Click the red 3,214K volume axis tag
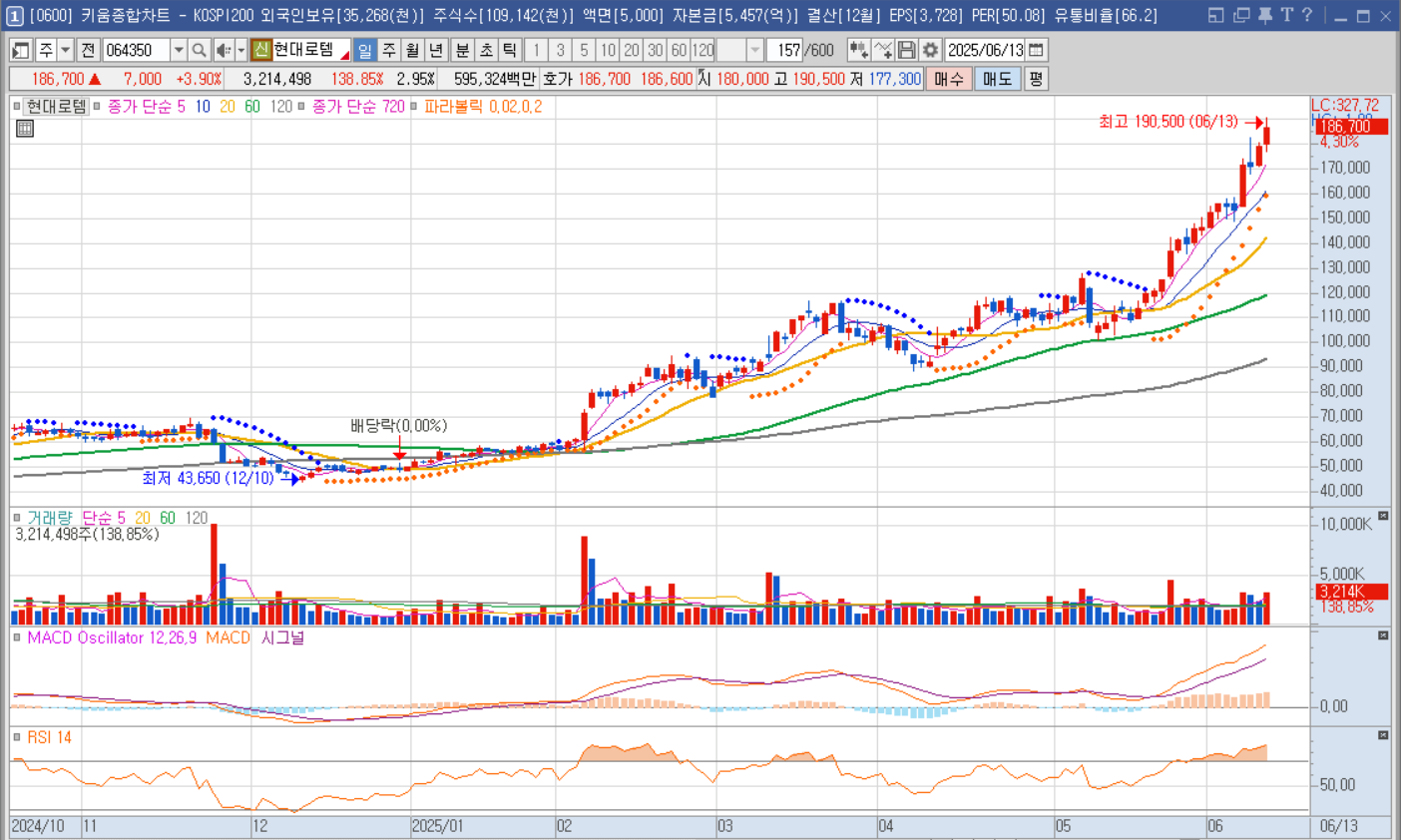The width and height of the screenshot is (1401, 840). tap(1351, 592)
